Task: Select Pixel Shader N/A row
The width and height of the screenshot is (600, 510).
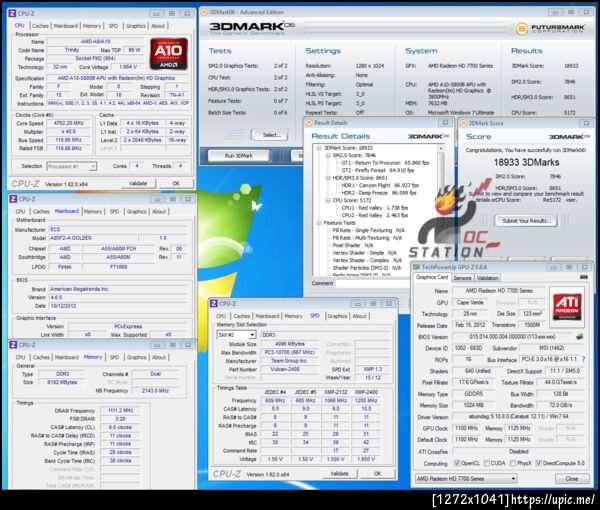Action: tap(352, 245)
